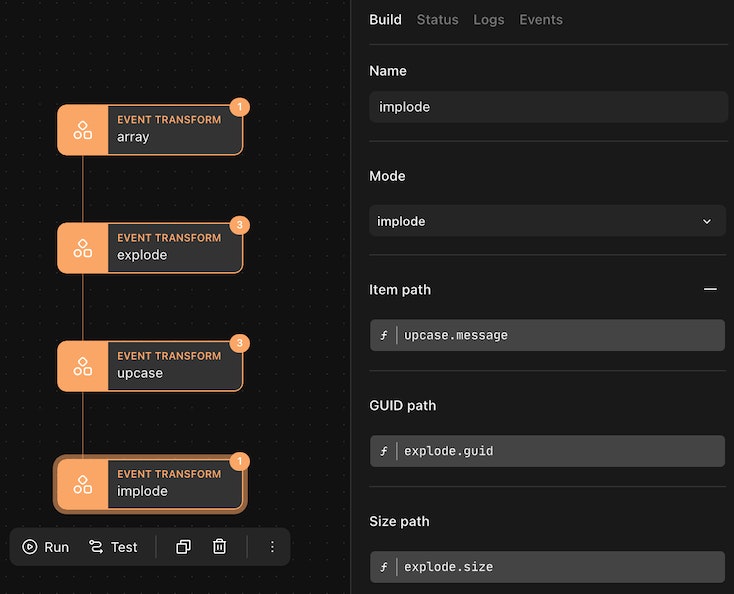The height and width of the screenshot is (594, 734).
Task: Click function icon beside upcase.message
Action: (x=384, y=336)
